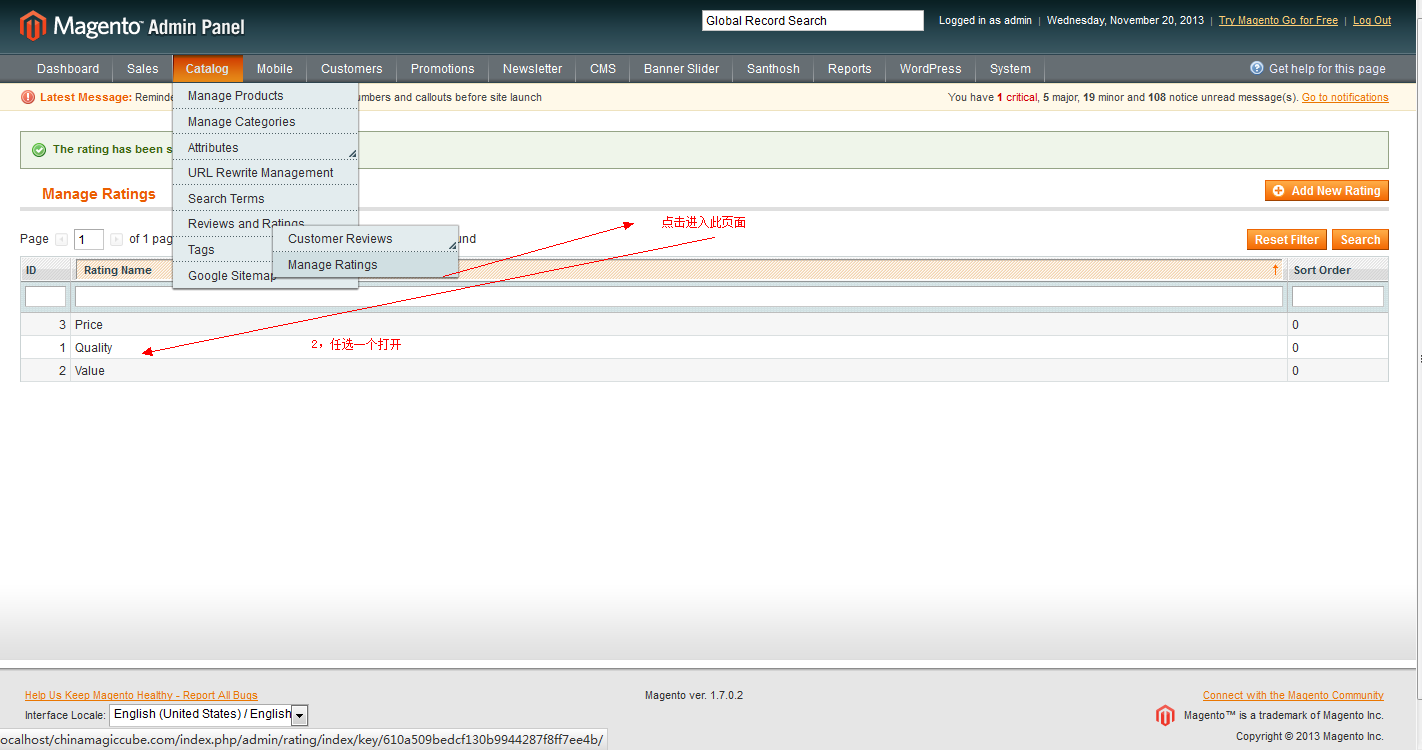The height and width of the screenshot is (750, 1422).
Task: Go to previous page arrow icon
Action: coord(62,239)
